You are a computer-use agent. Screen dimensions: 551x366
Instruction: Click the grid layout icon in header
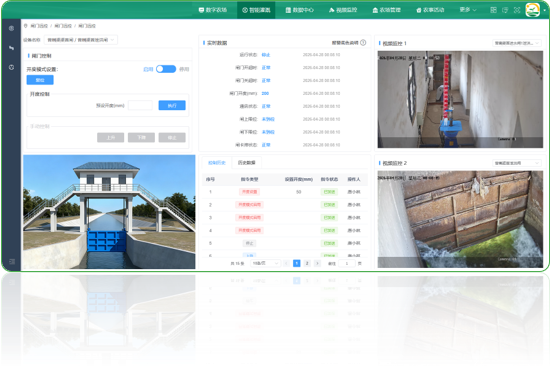pos(493,10)
